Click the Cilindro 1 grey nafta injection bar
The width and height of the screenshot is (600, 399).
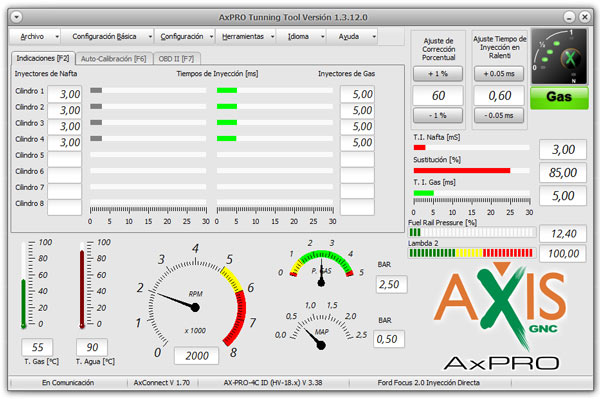tap(96, 90)
